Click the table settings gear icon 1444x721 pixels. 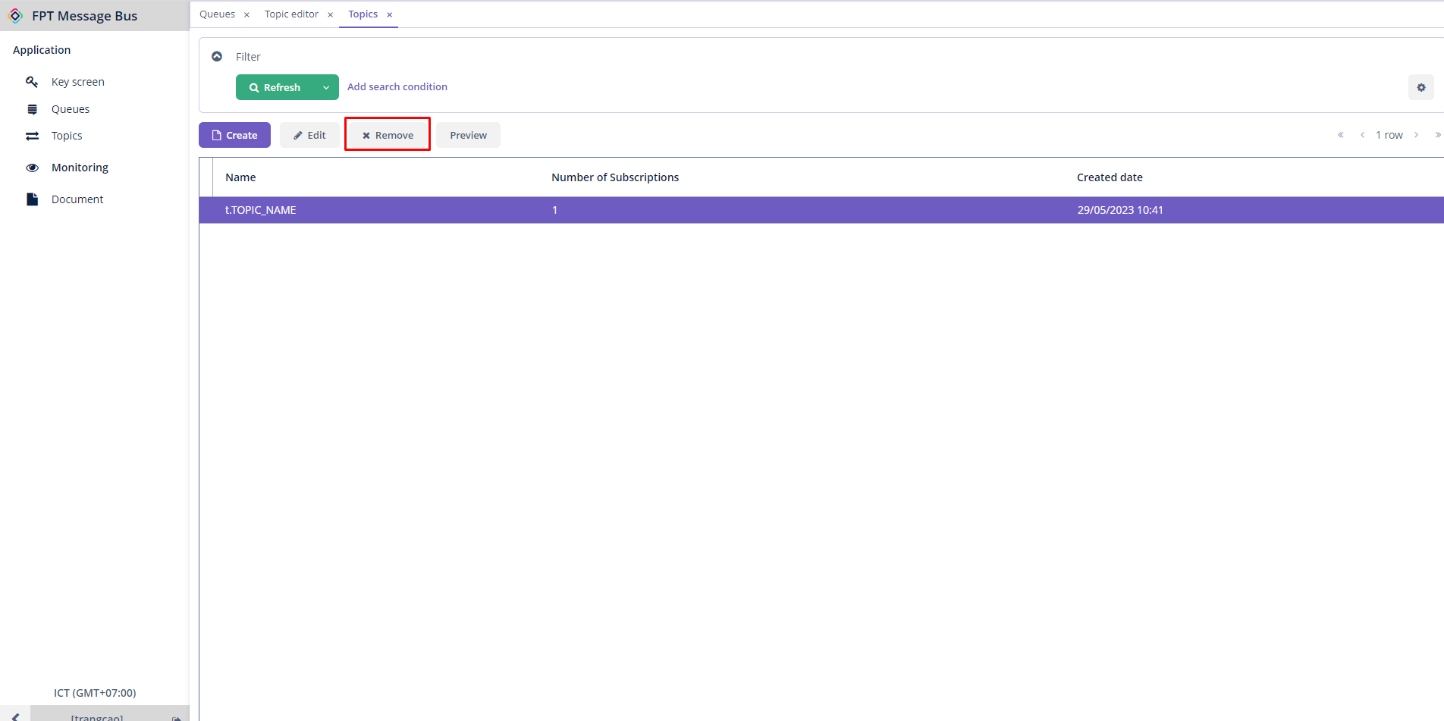point(1421,87)
